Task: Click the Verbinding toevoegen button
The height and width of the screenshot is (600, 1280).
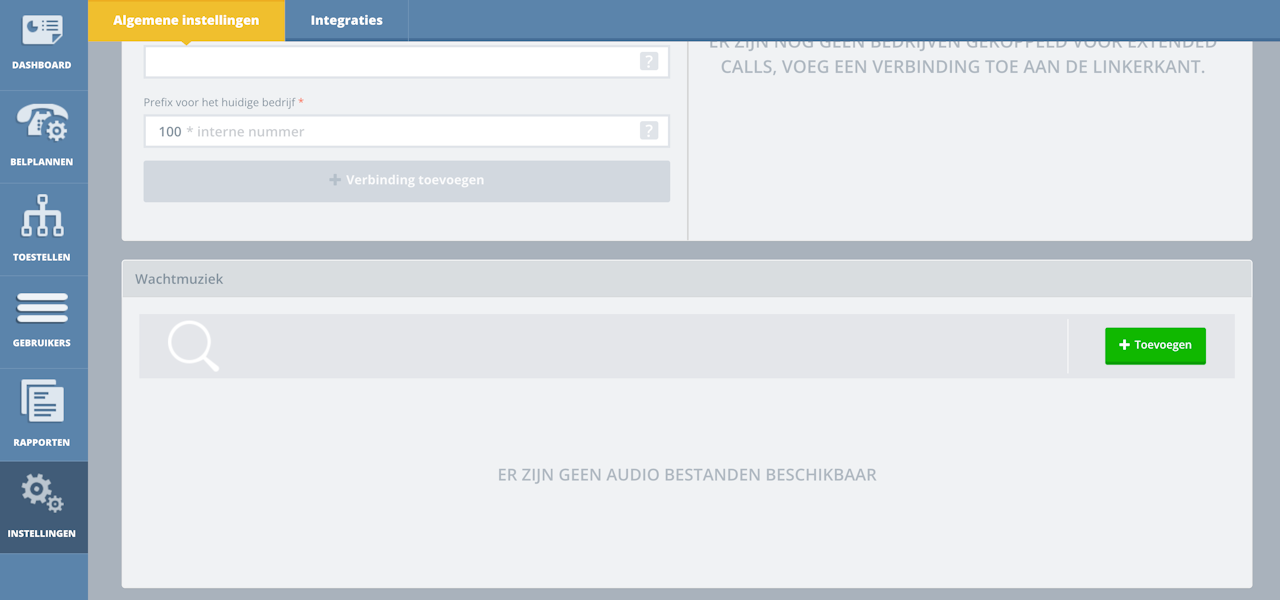Action: pos(407,181)
